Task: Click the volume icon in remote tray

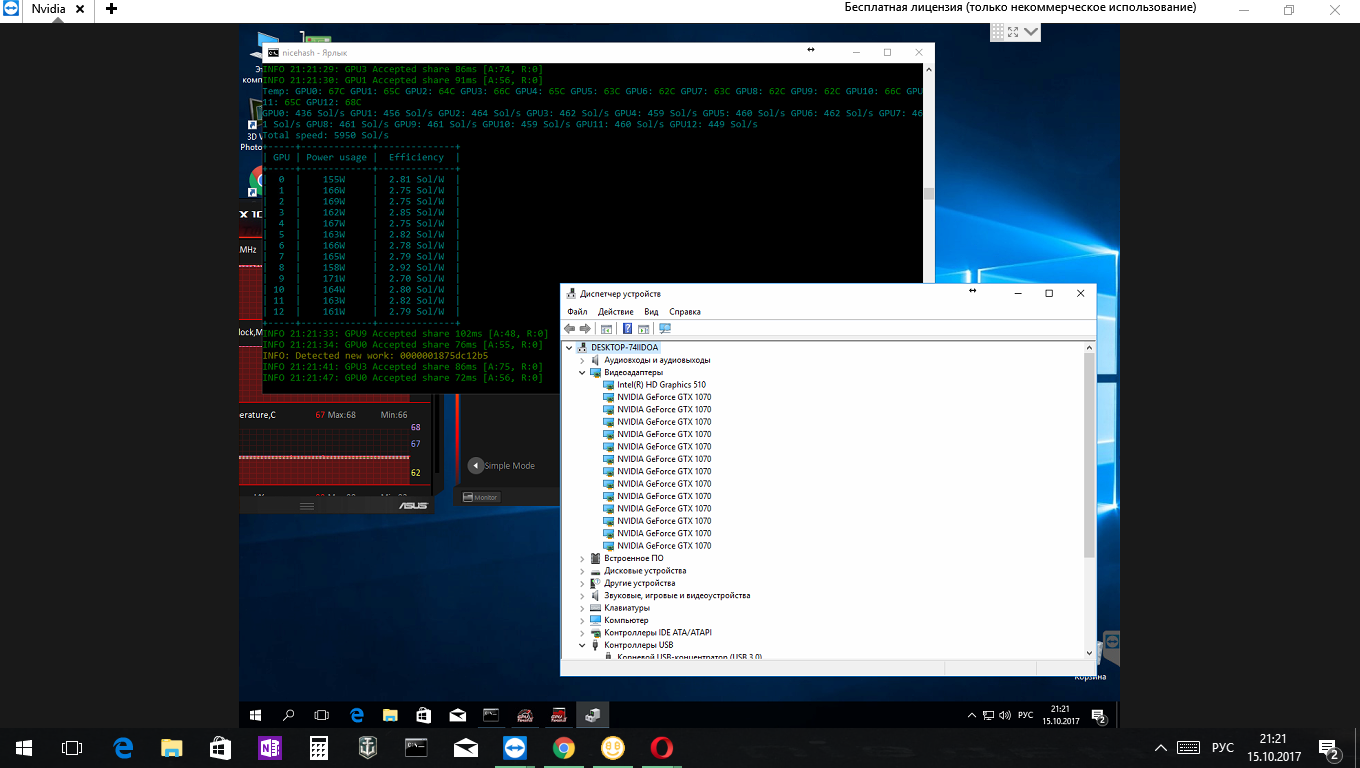Action: click(x=1003, y=715)
